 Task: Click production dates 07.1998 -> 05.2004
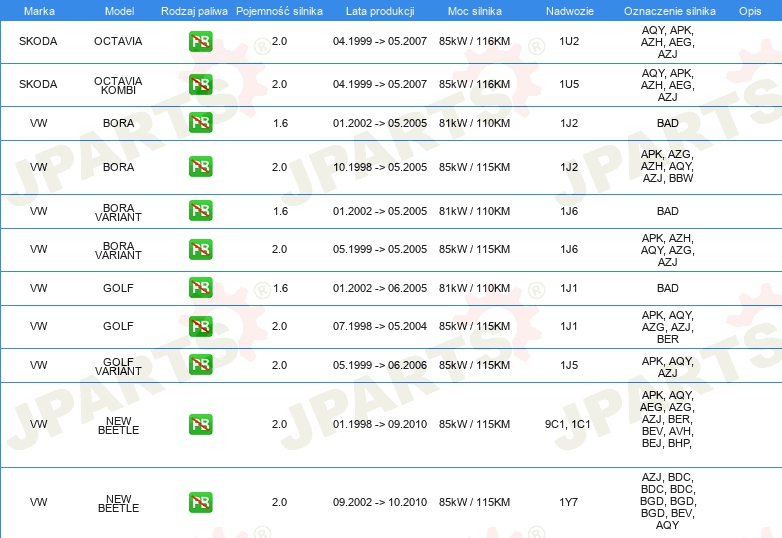point(380,326)
